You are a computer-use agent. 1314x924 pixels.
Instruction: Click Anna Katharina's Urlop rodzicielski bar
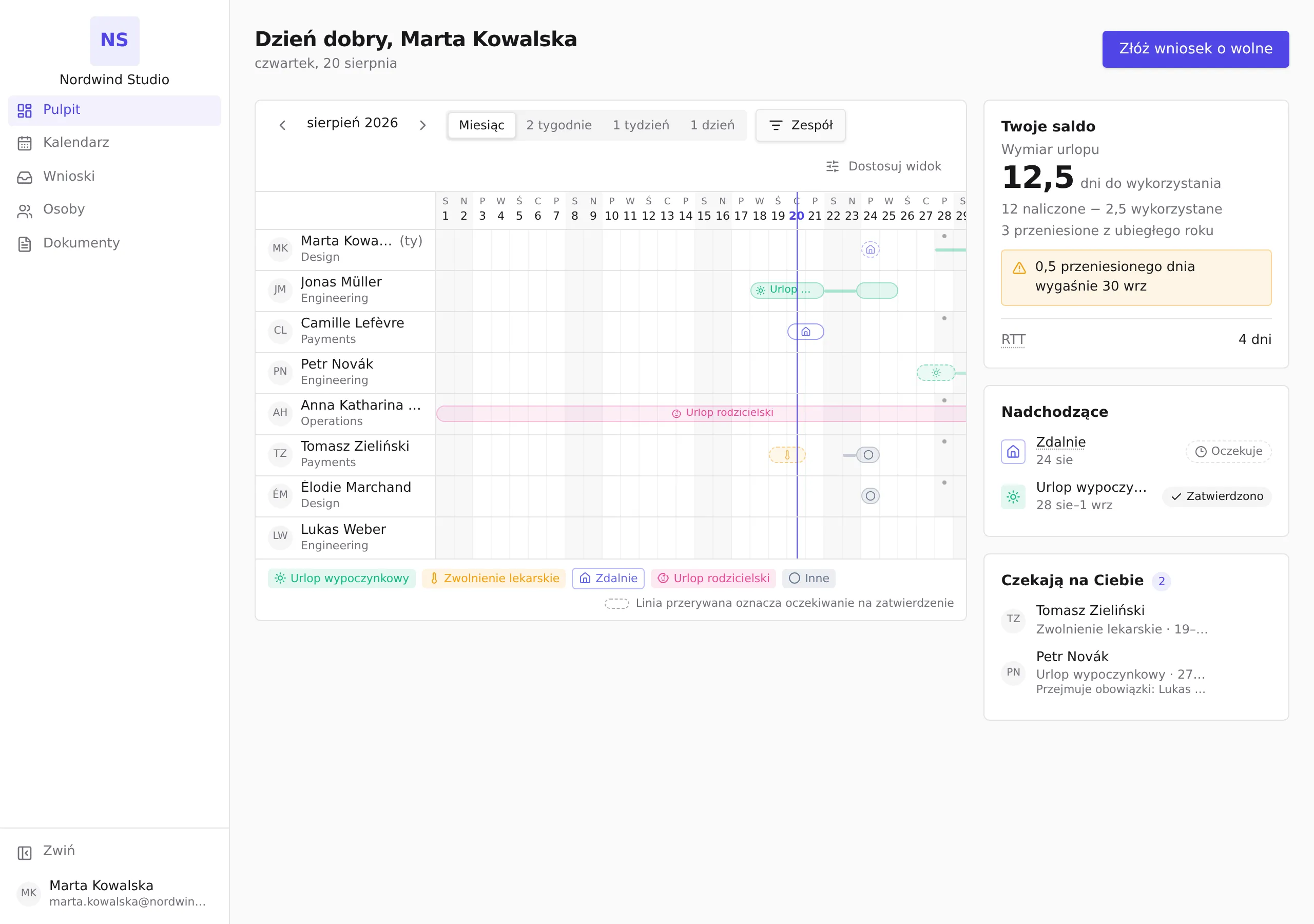[x=701, y=414]
